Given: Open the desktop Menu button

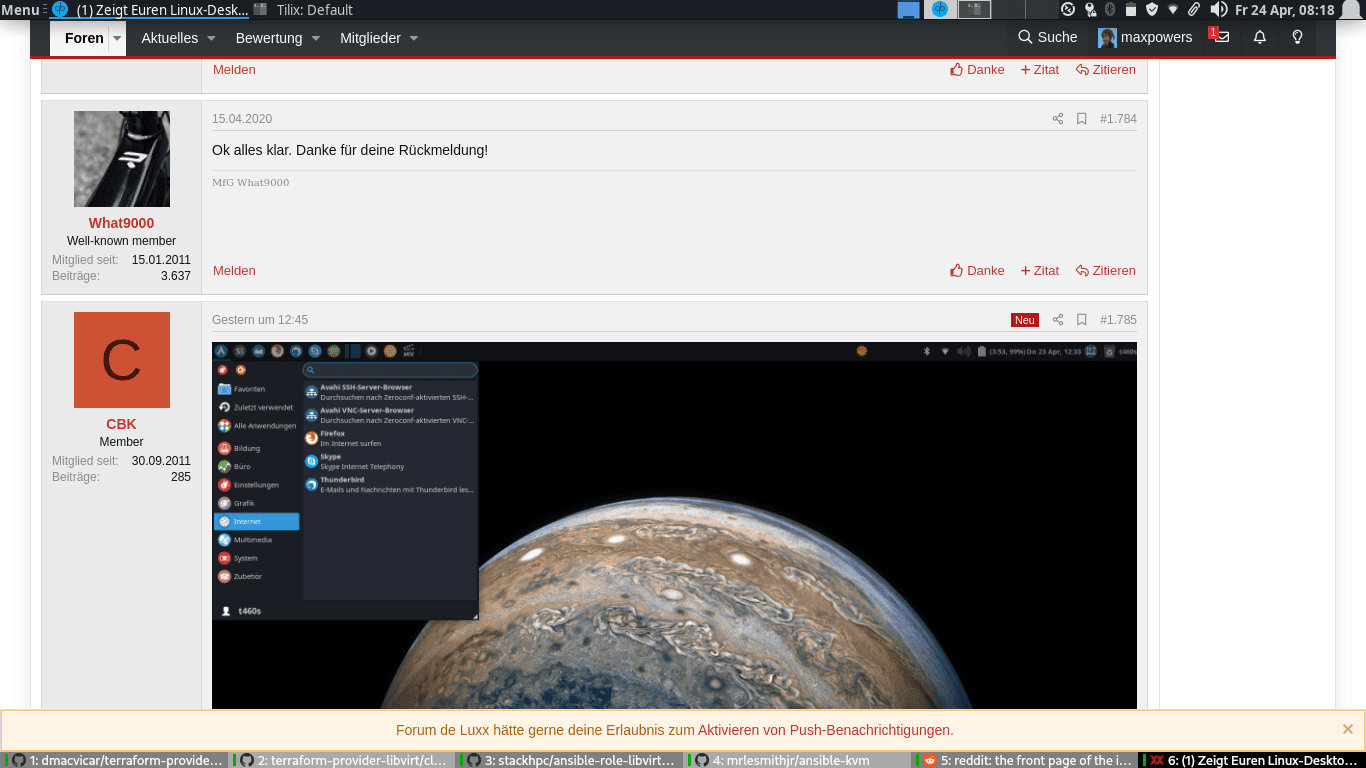Looking at the screenshot, I should click(20, 10).
